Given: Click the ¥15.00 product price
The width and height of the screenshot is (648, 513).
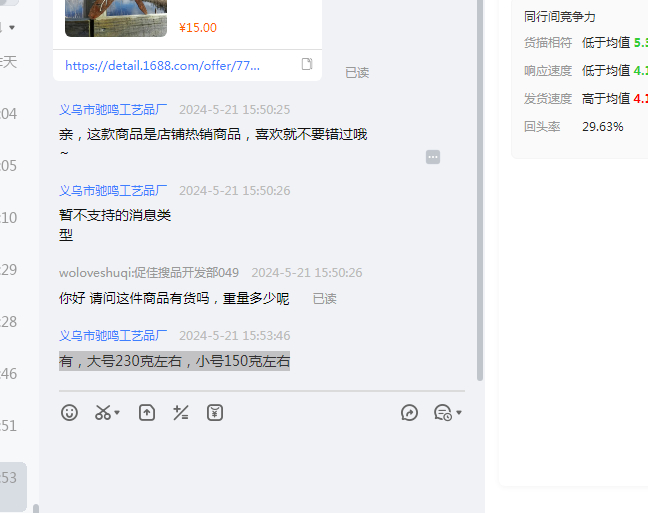Looking at the screenshot, I should pyautogui.click(x=198, y=28).
